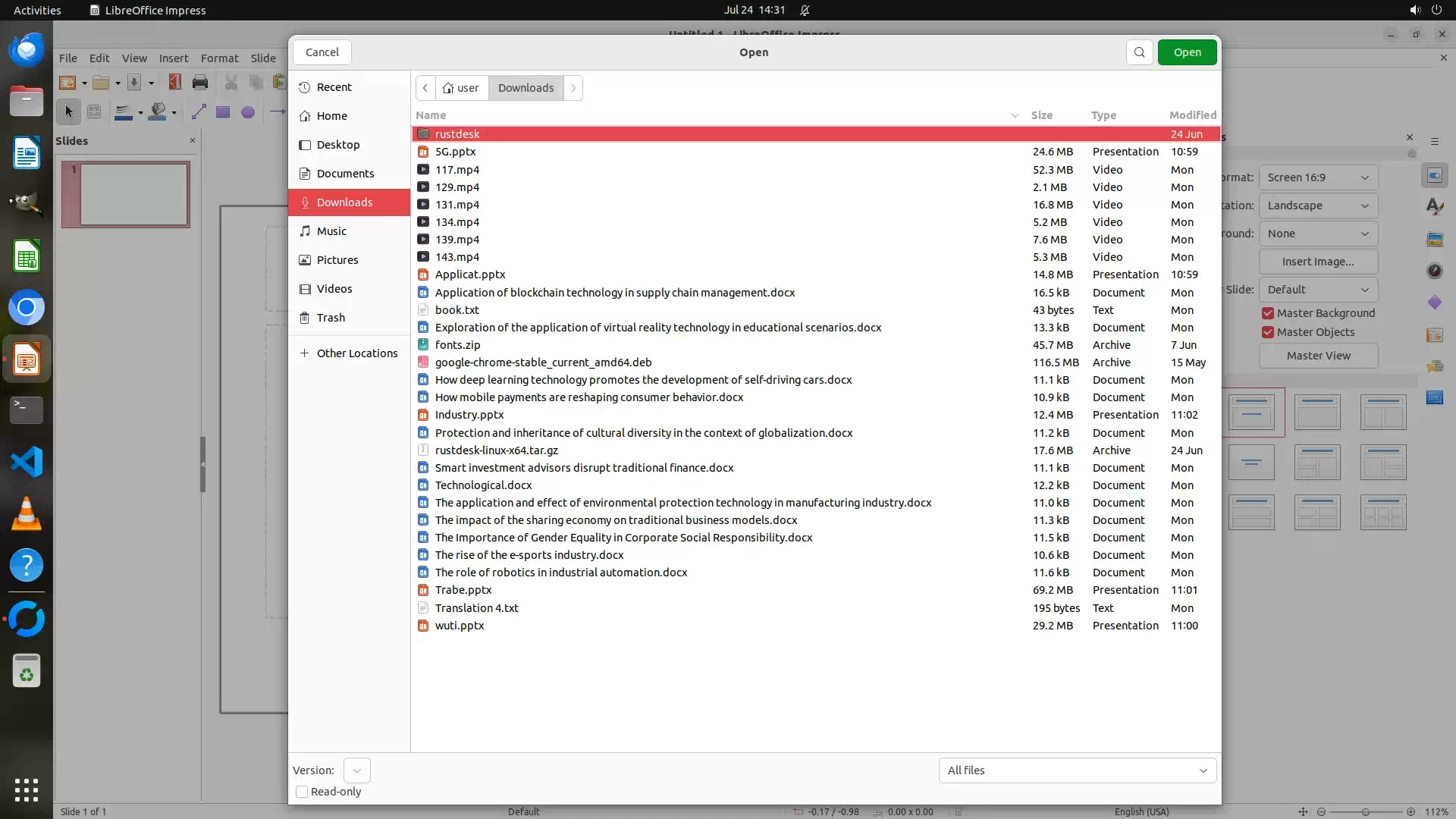Open the Gallery sidebar deck icon
Screen dimensions: 1456x819
1434,240
